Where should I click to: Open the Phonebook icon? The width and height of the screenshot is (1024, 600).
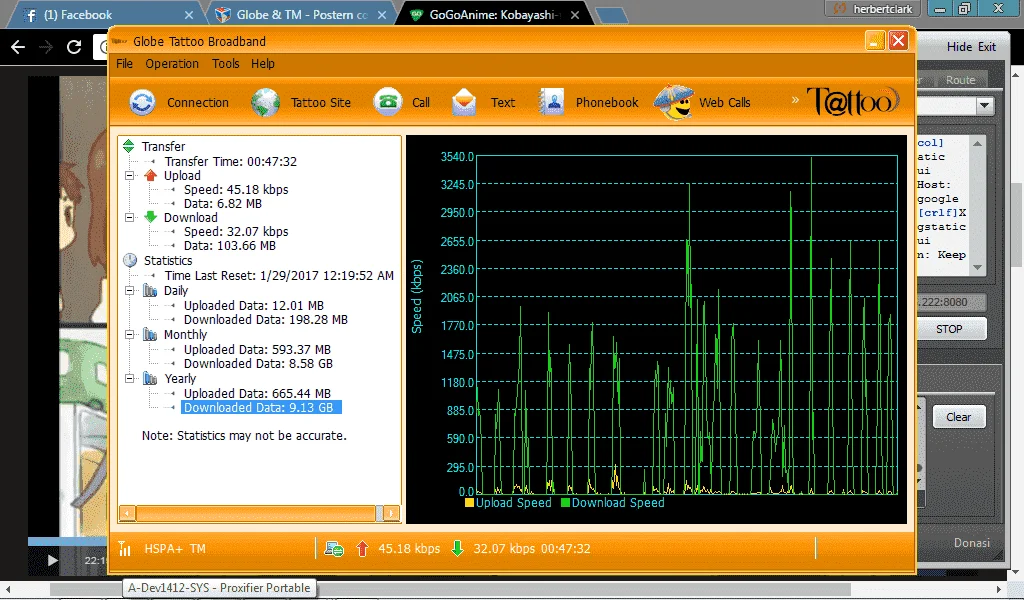click(x=551, y=103)
